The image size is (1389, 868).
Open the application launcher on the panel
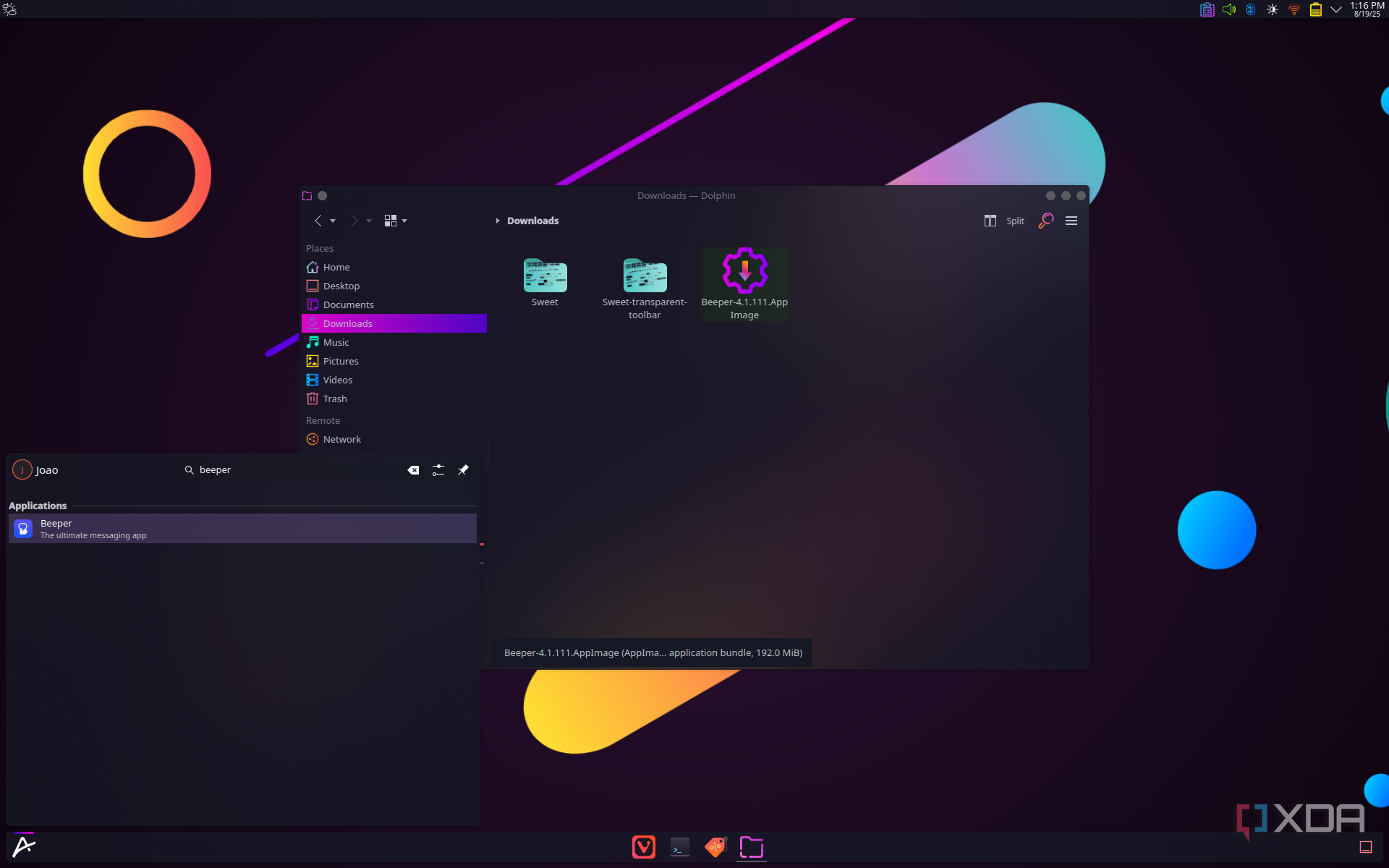(x=24, y=846)
